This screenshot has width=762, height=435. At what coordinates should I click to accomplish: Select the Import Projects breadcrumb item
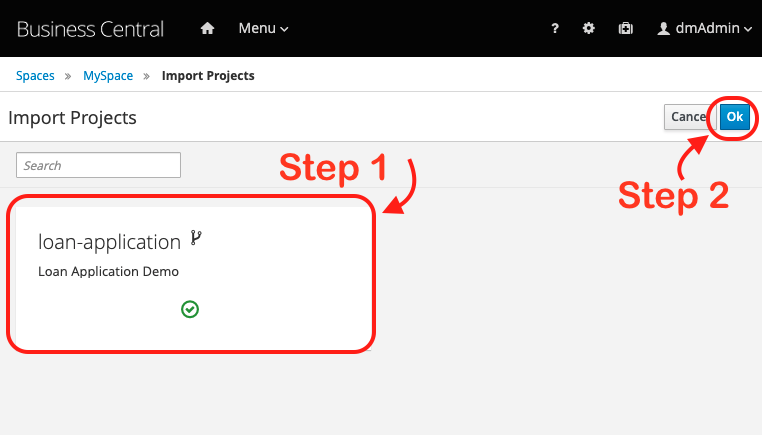coord(208,75)
